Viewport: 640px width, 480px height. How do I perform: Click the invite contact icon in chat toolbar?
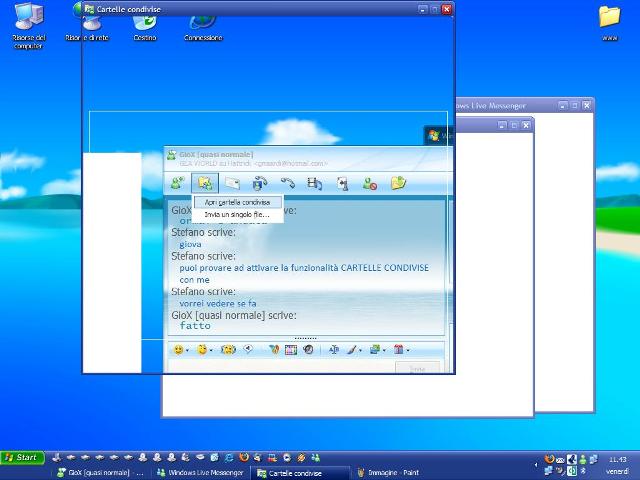179,183
